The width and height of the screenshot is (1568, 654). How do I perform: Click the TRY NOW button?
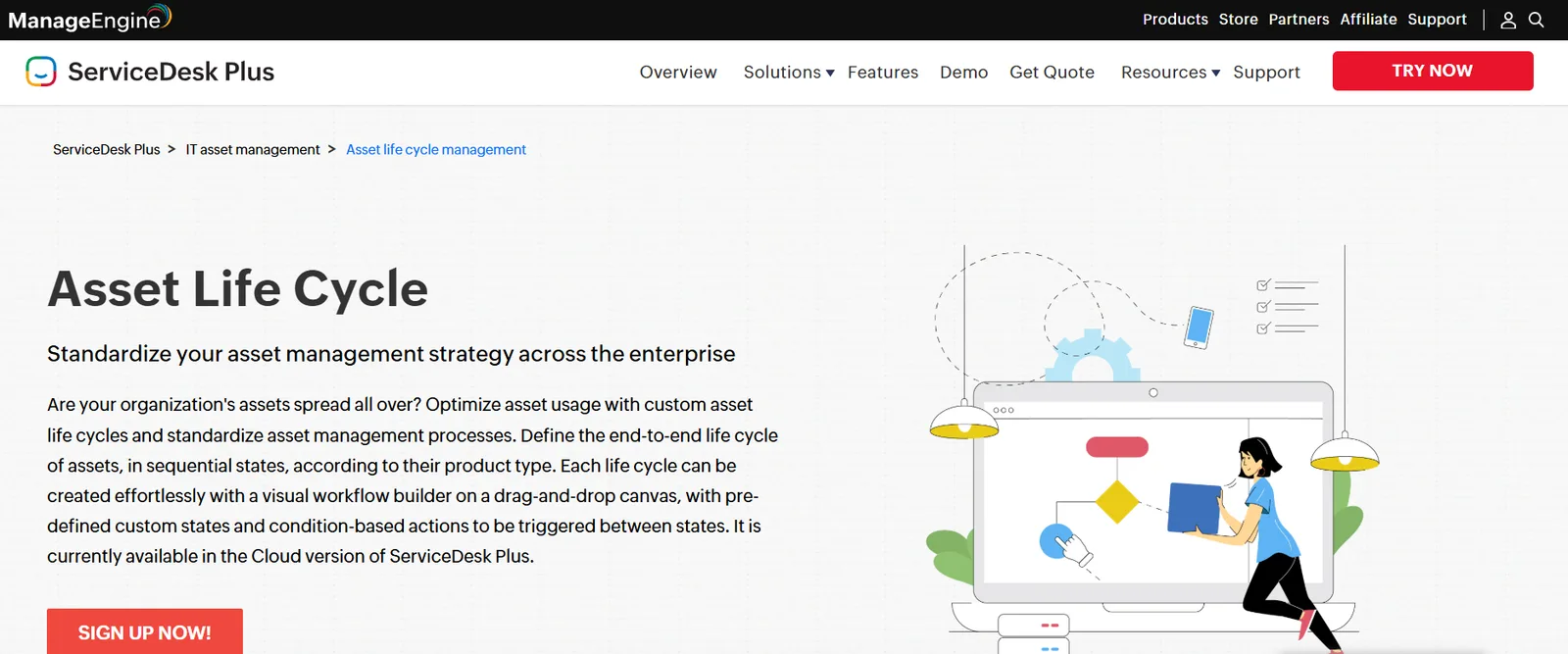point(1433,71)
